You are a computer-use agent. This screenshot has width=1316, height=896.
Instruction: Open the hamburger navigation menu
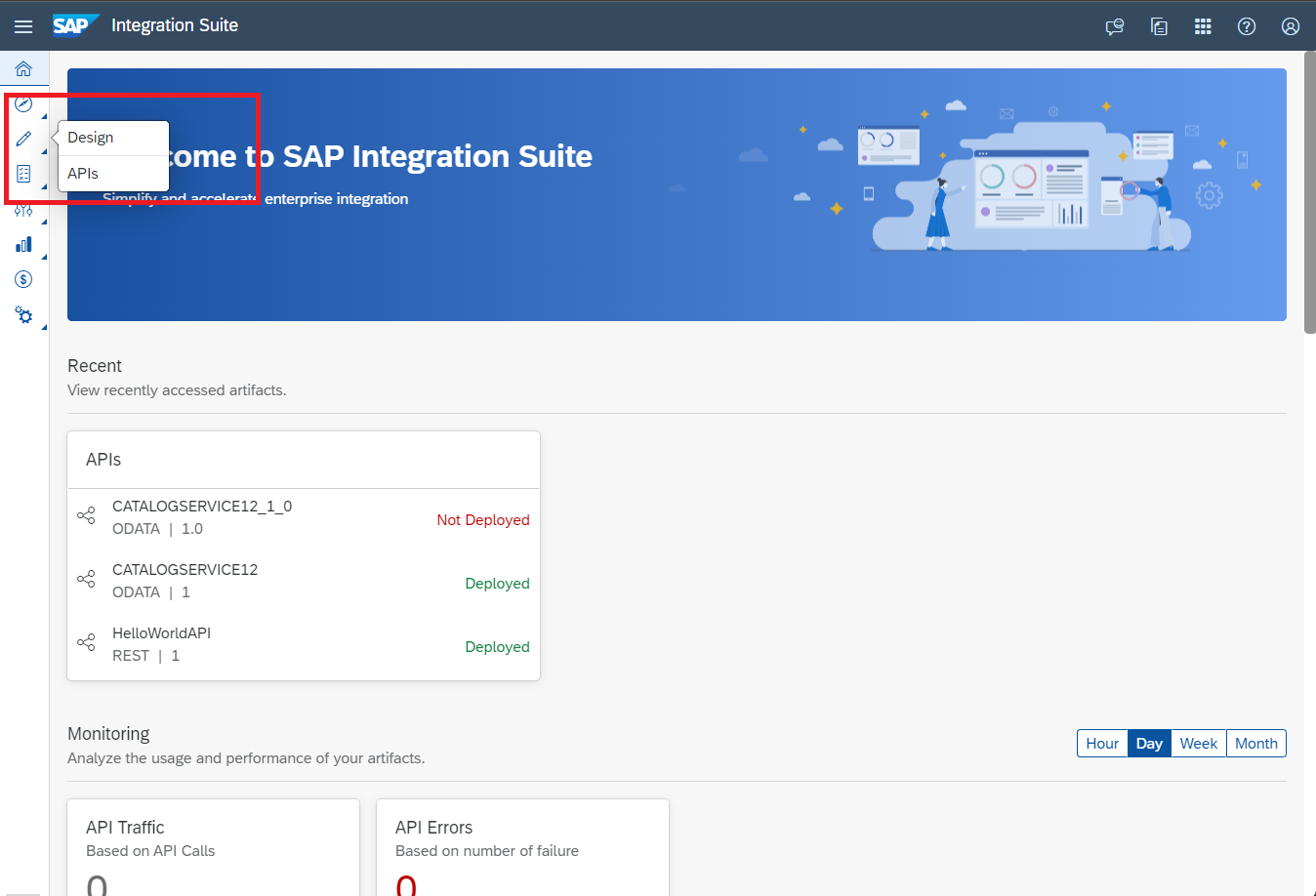click(23, 26)
